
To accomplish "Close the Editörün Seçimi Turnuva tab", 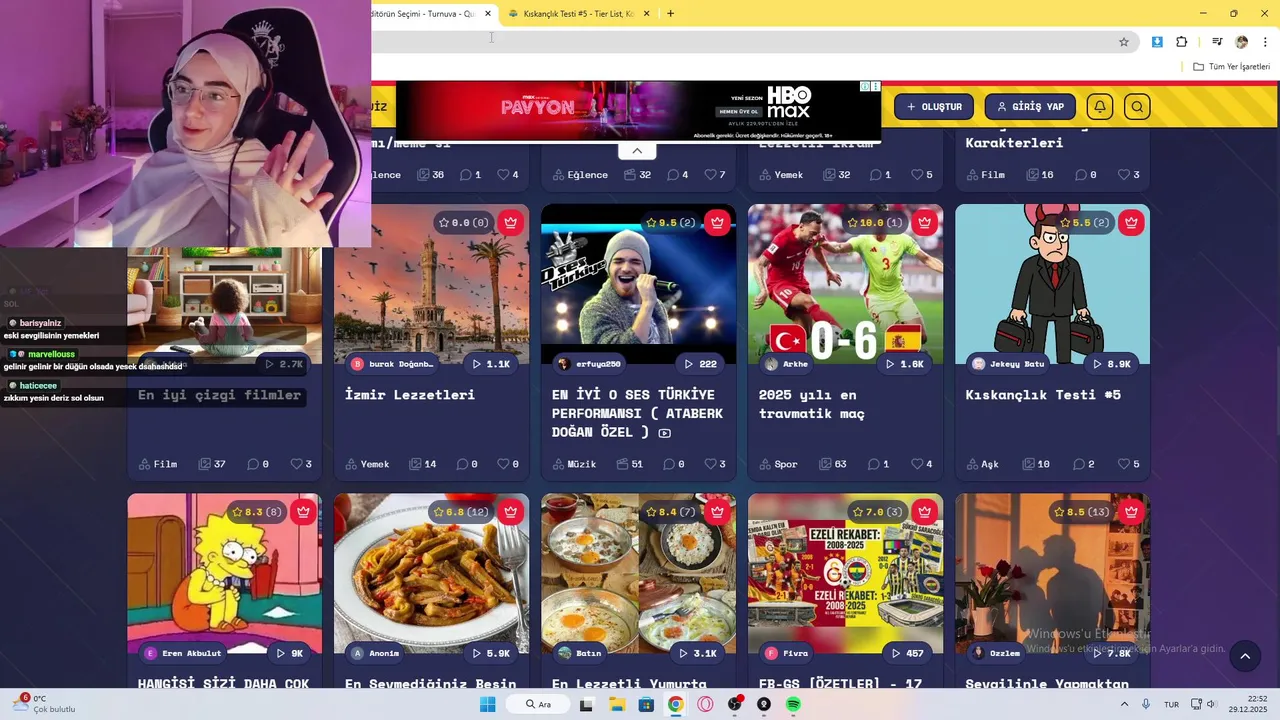I will click(488, 14).
